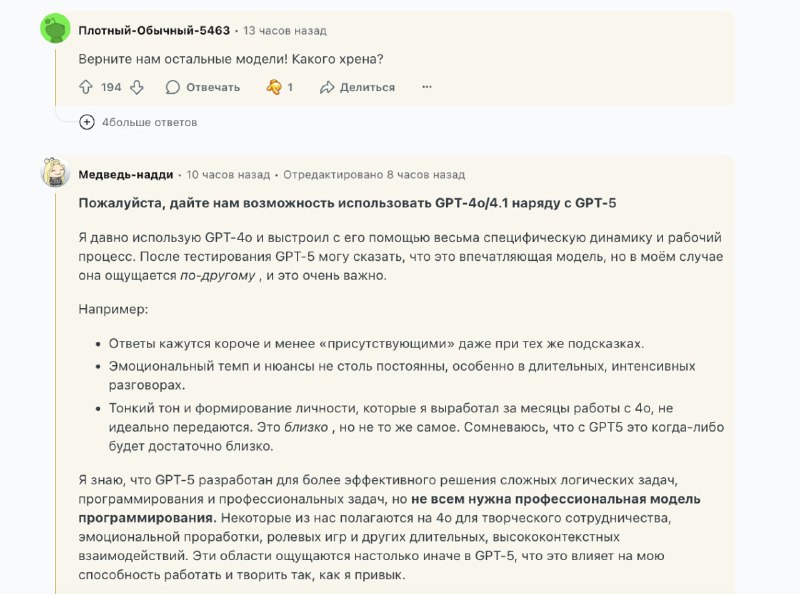Viewport: 800px width, 594px height.
Task: Click the 10 часов назад timestamp
Action: coord(228,174)
